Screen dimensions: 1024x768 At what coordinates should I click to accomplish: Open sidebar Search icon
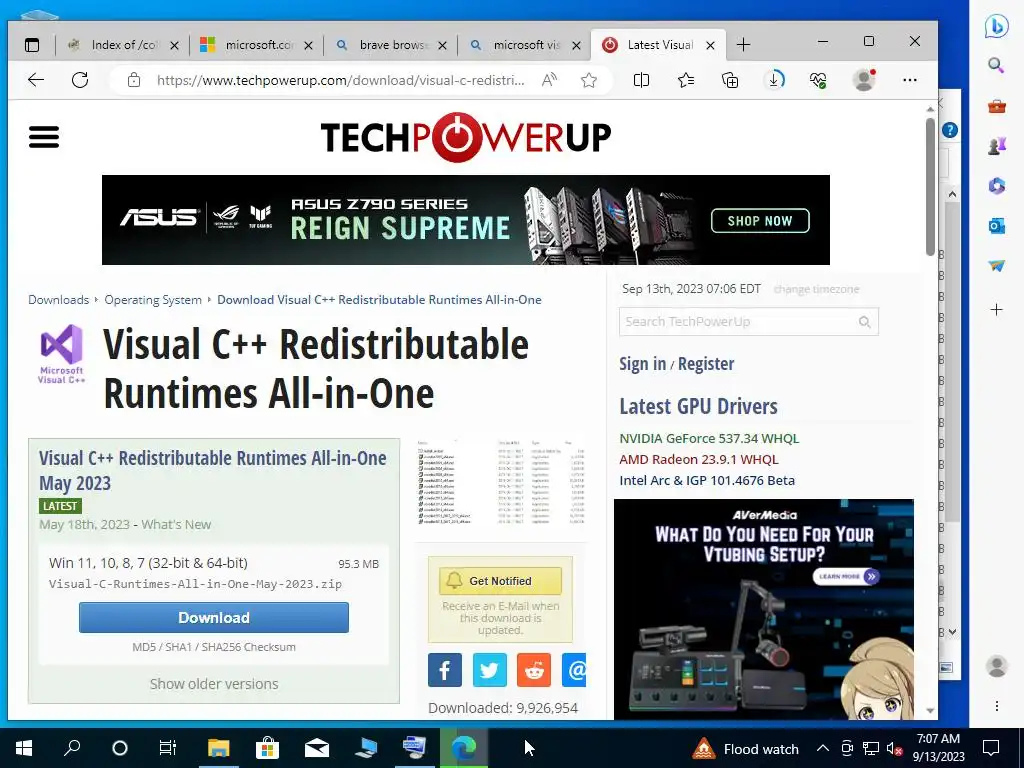pyautogui.click(x=996, y=65)
